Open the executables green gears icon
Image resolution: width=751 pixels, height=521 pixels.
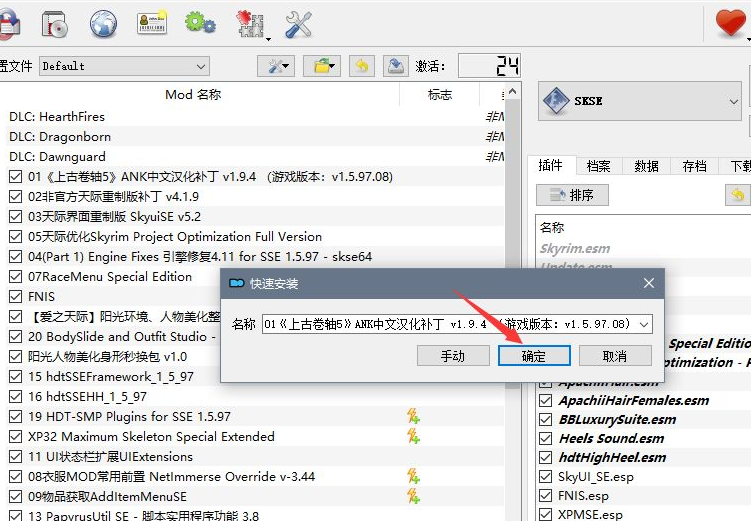point(200,23)
